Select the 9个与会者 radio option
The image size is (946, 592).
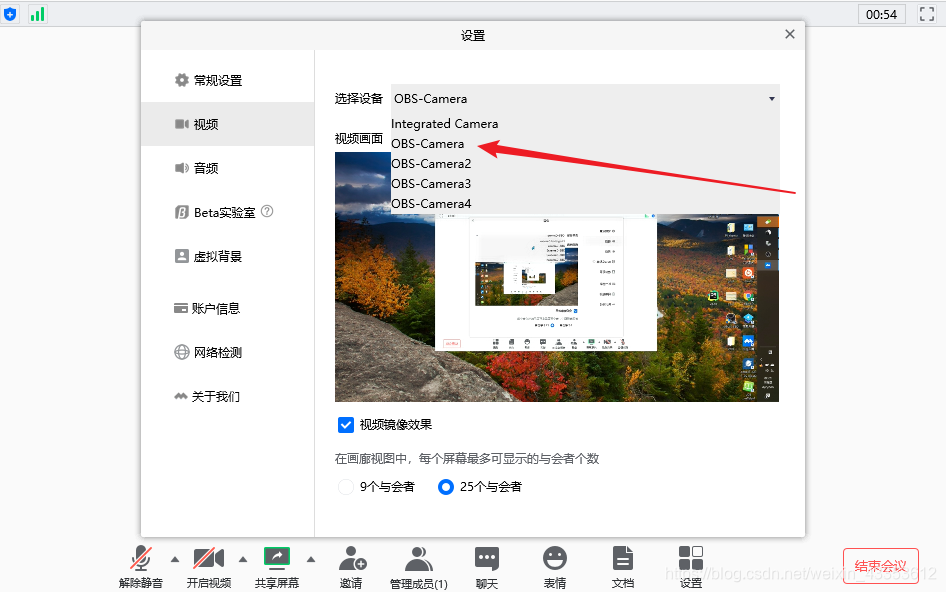pyautogui.click(x=346, y=486)
